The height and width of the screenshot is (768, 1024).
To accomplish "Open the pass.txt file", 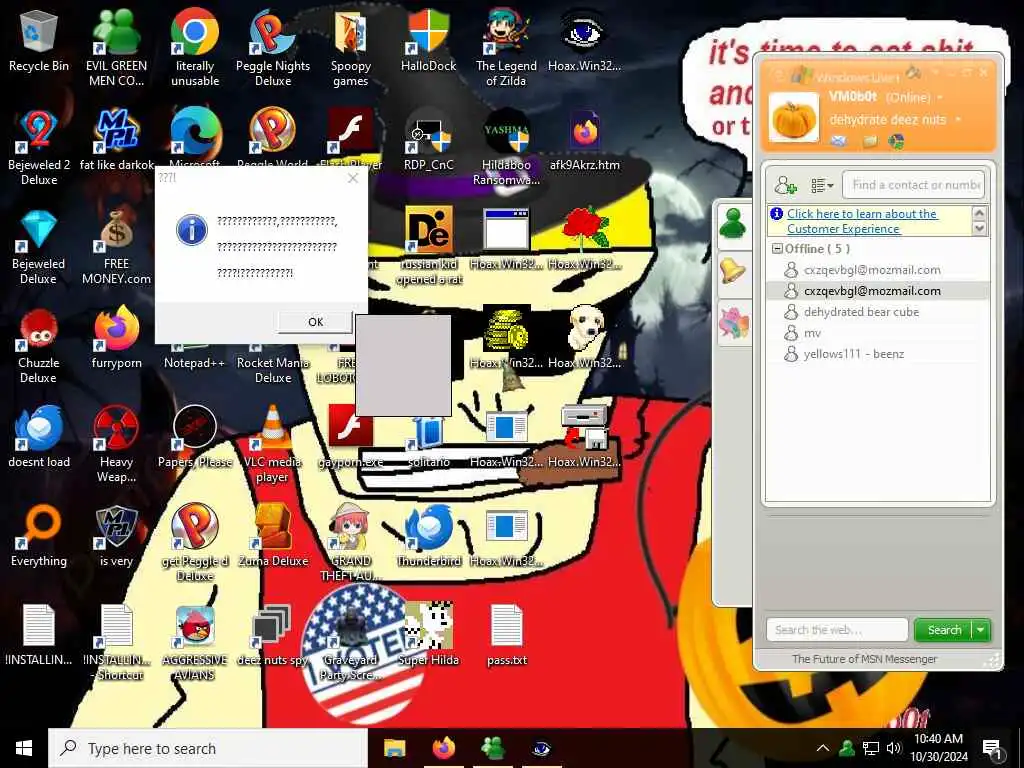I will 506,635.
